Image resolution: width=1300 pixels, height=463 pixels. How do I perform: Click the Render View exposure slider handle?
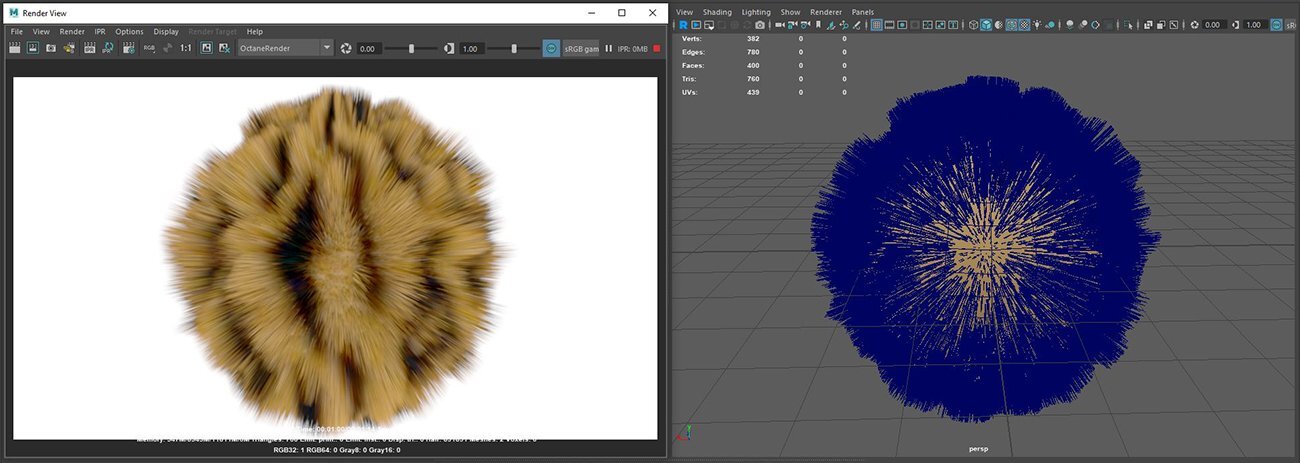tap(411, 48)
